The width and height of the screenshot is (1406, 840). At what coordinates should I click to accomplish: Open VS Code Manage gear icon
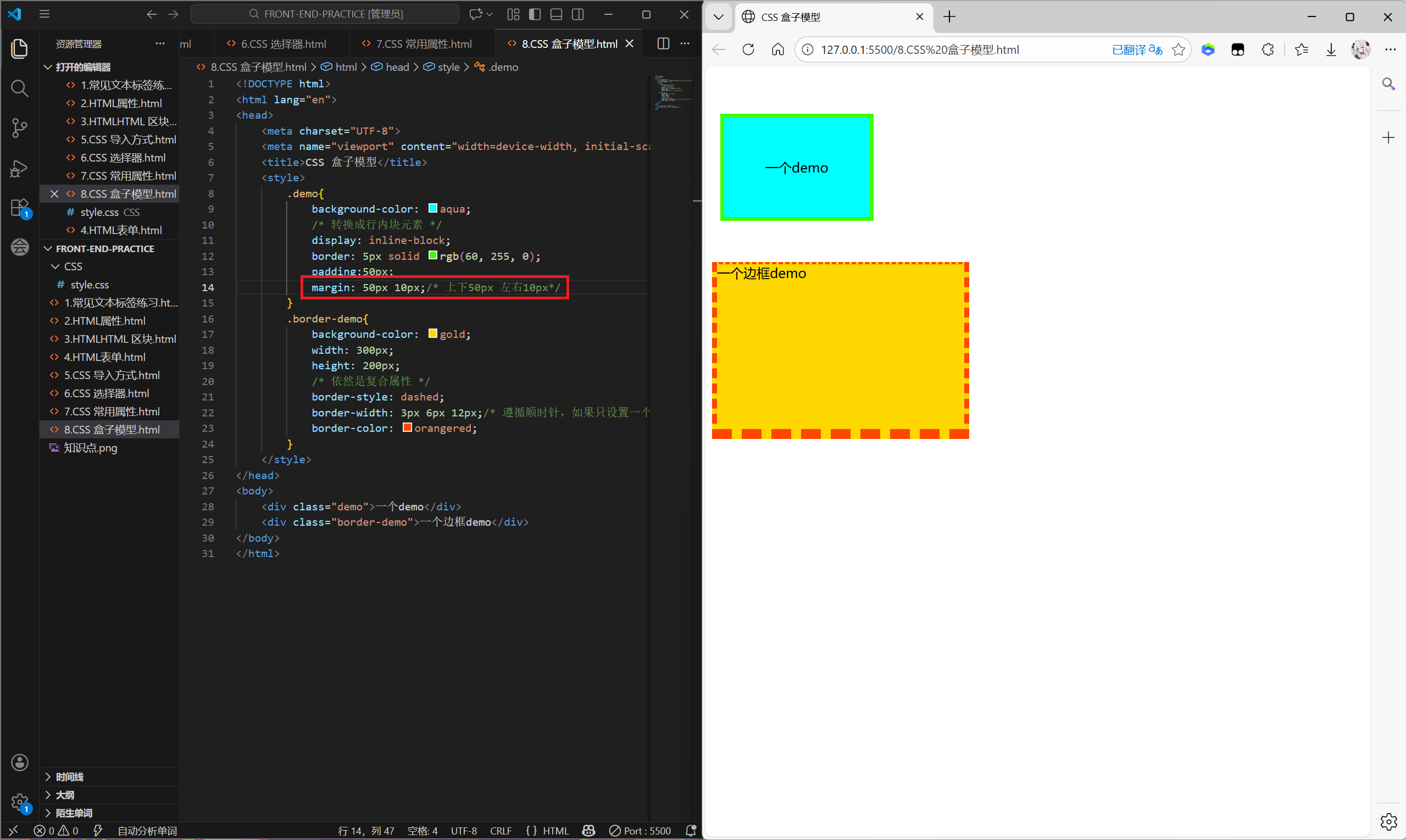coord(19,802)
